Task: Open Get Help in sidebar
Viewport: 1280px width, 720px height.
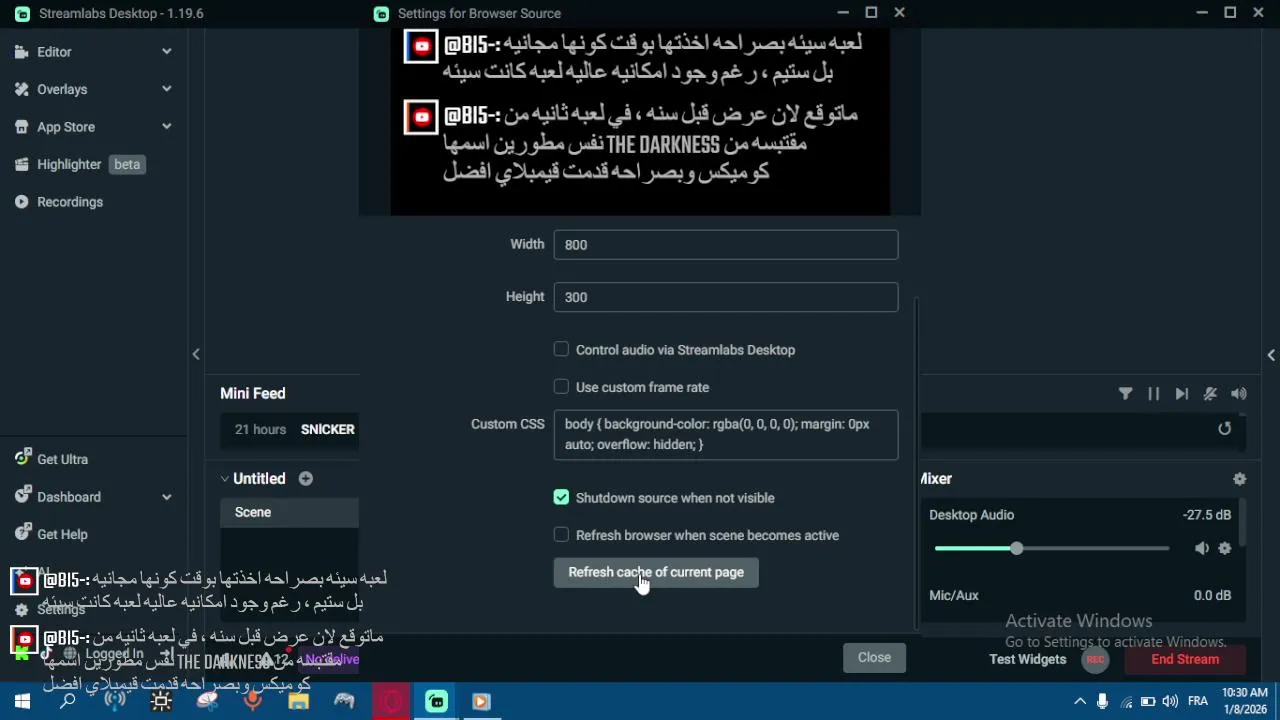Action: tap(62, 534)
